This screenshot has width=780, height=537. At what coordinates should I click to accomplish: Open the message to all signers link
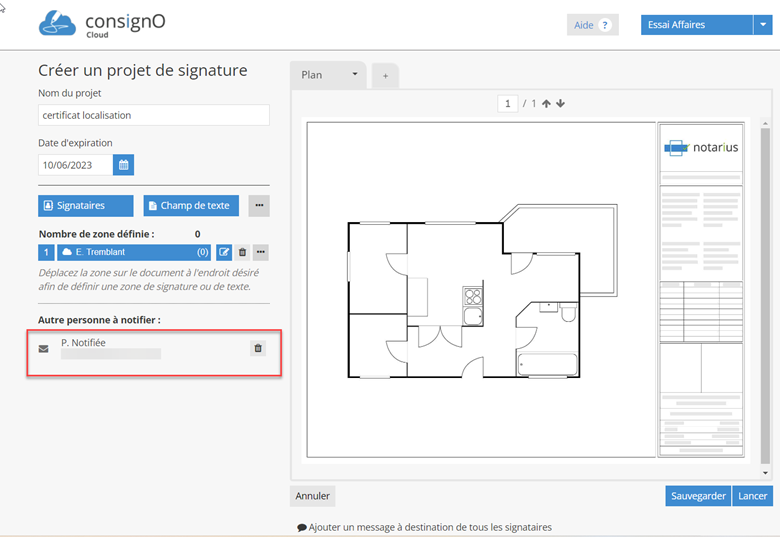tap(424, 527)
